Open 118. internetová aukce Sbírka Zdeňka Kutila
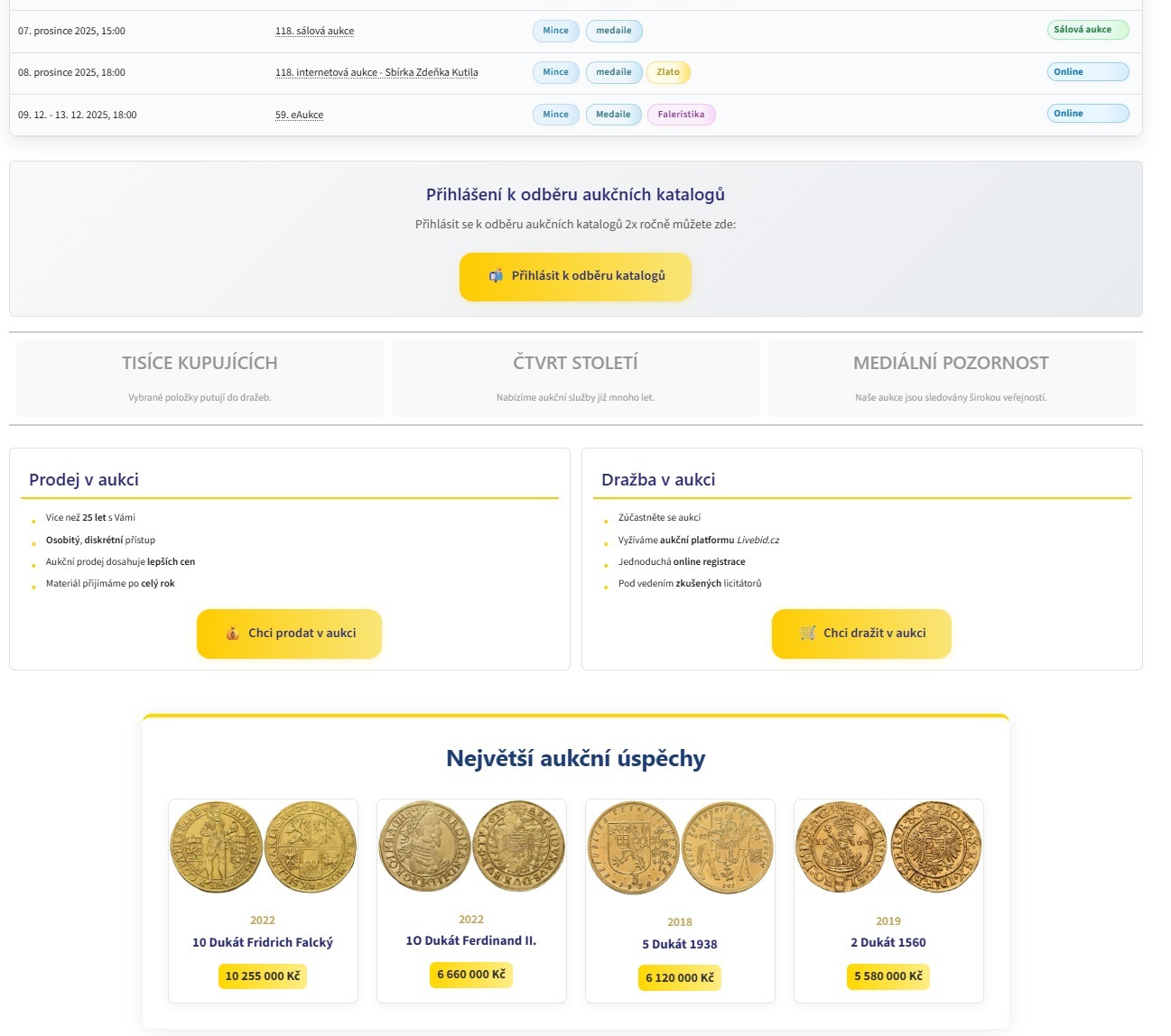 [x=376, y=72]
